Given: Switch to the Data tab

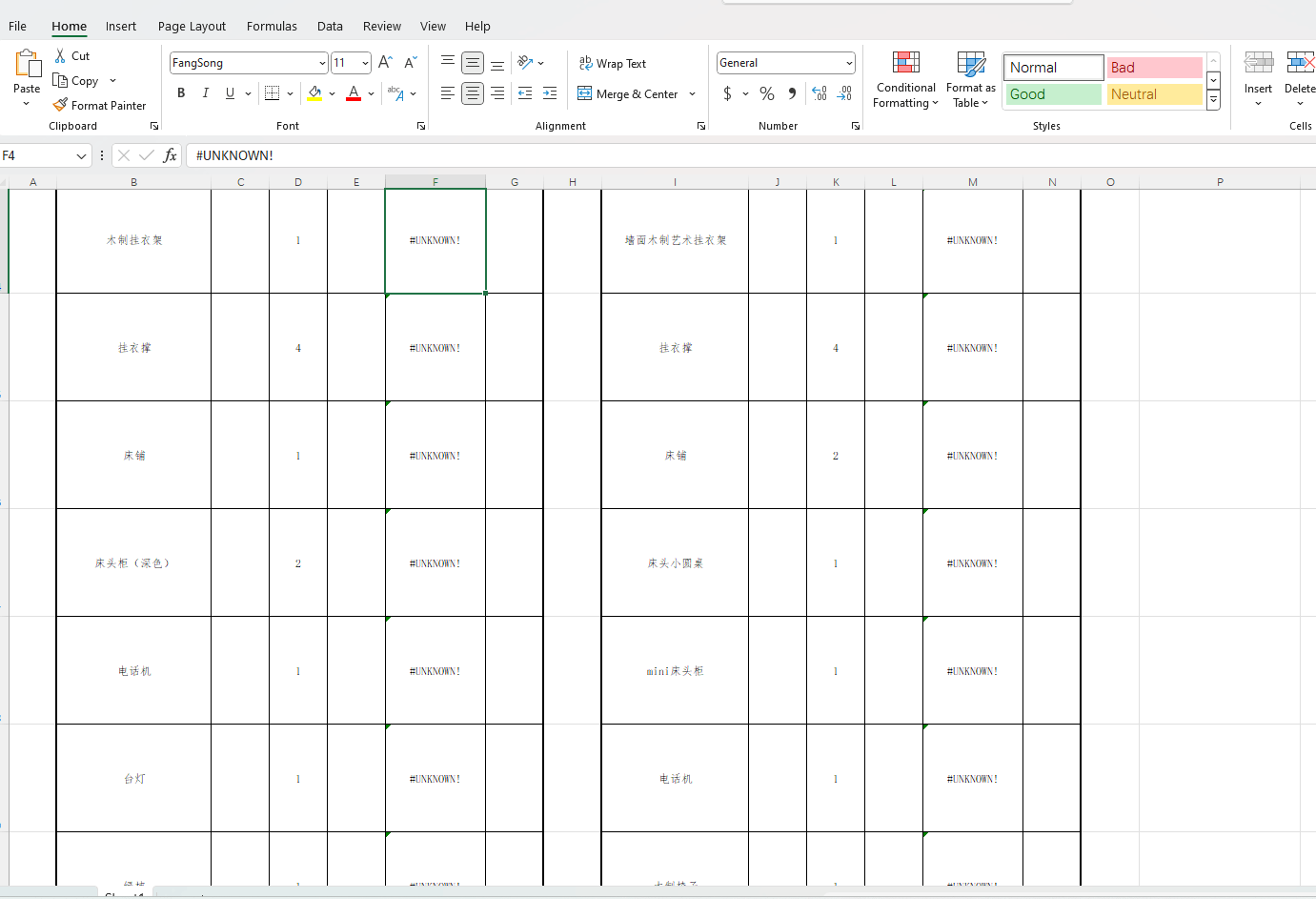Looking at the screenshot, I should coord(330,26).
